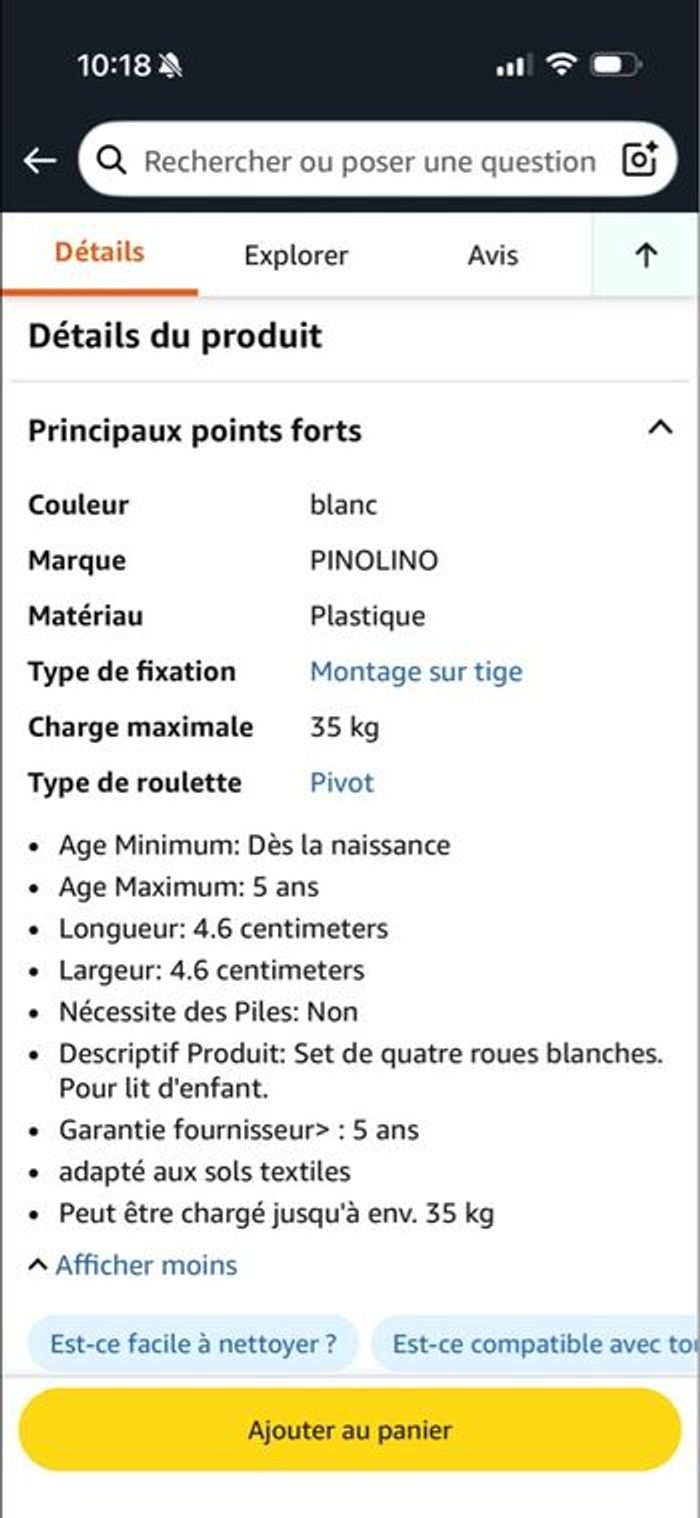
Task: Tap the 'Est-ce facile à nettoyer ?' chip
Action: [193, 1344]
